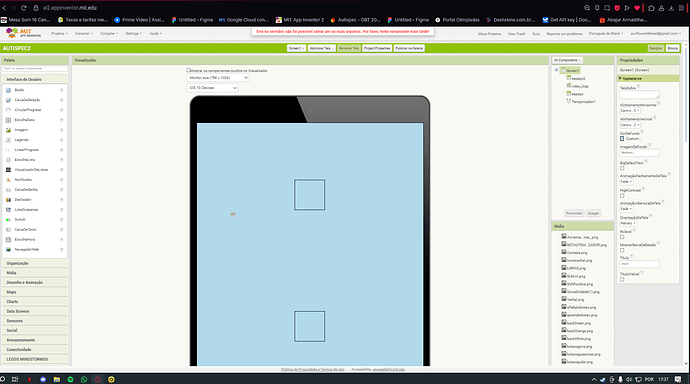The image size is (690, 384).
Task: Click the CorDeFundo color swatch
Action: click(x=622, y=139)
